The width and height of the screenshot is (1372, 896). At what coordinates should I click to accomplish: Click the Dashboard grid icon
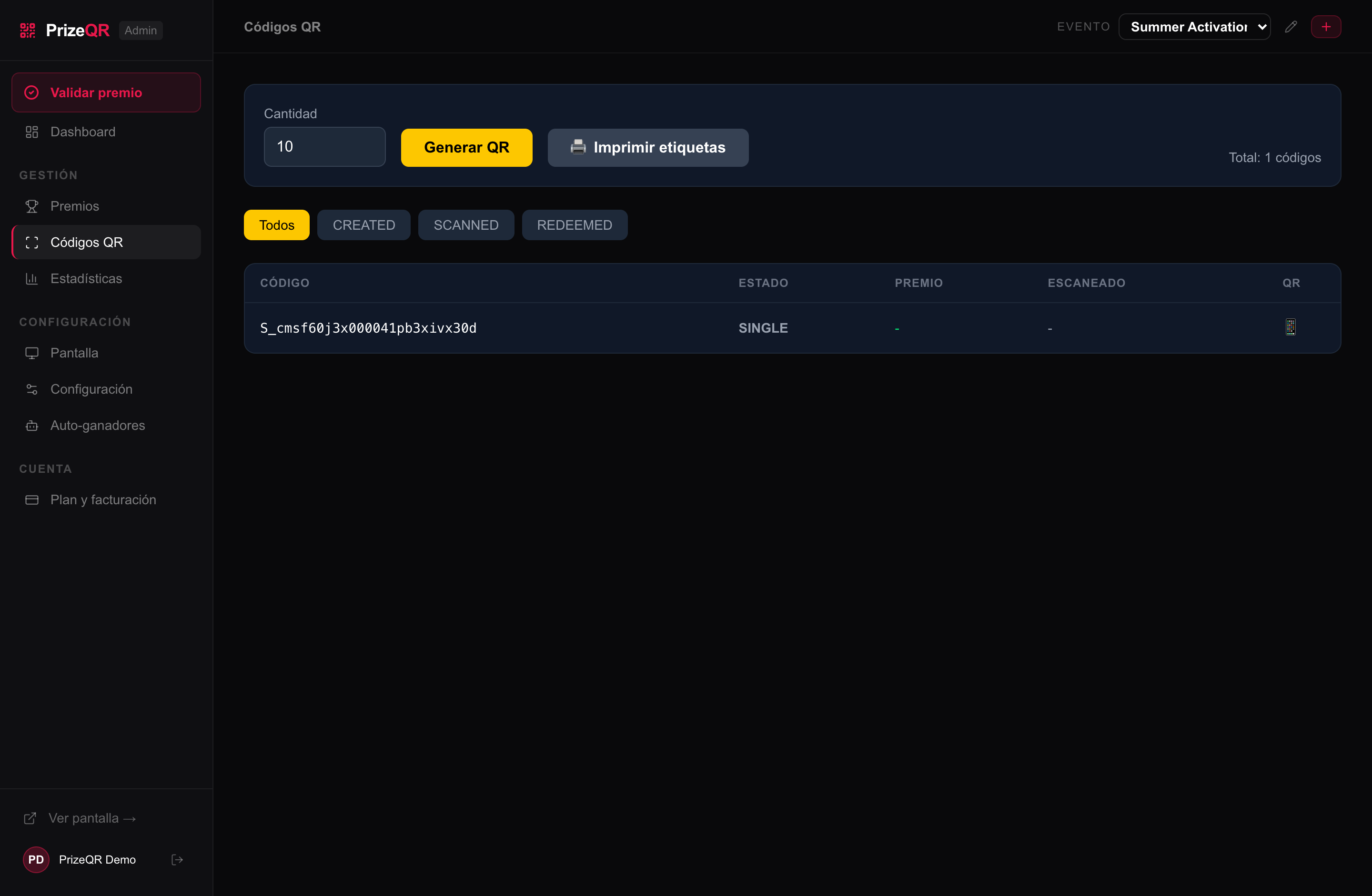coord(32,132)
